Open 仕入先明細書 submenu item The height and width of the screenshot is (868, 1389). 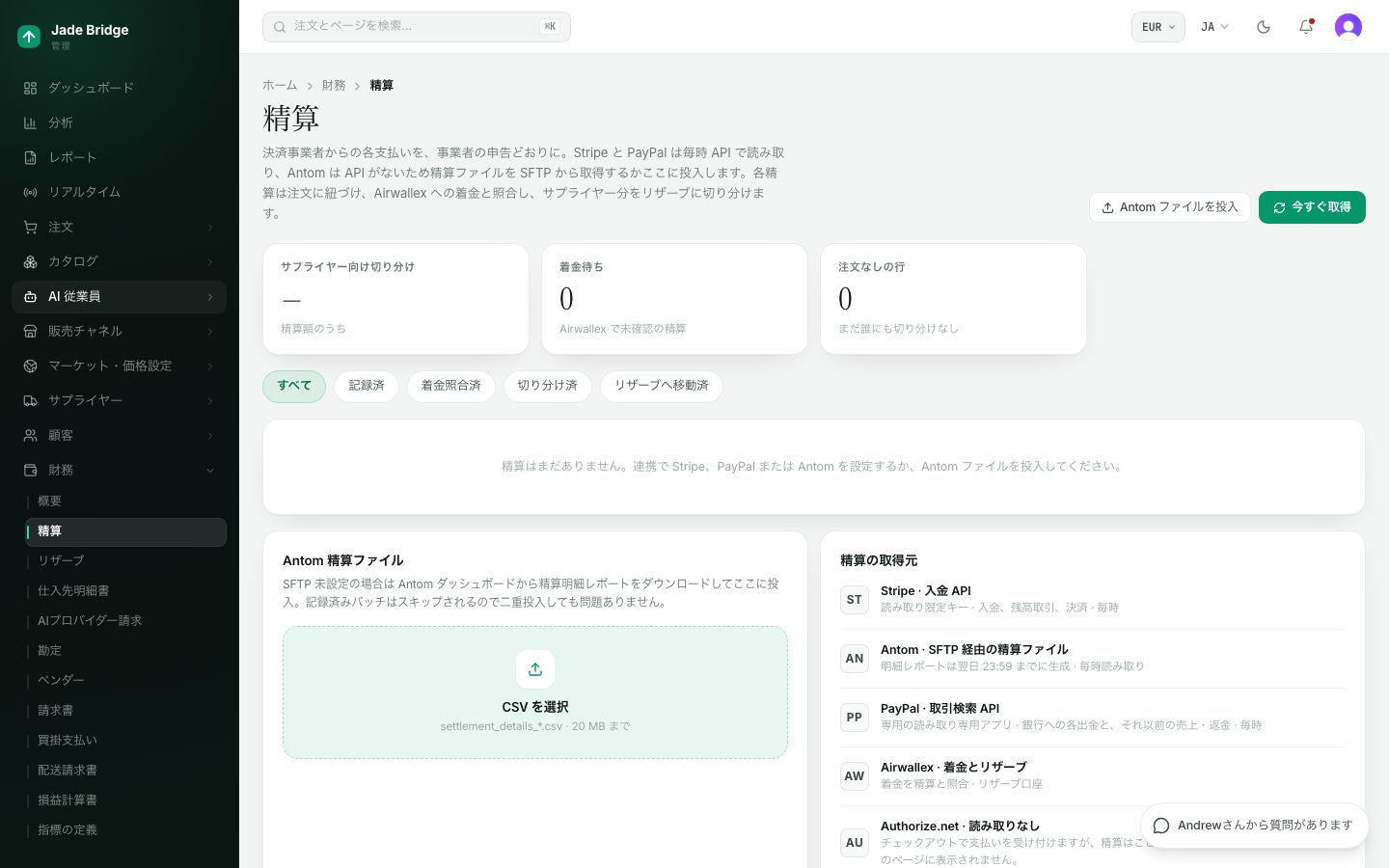pyautogui.click(x=126, y=591)
